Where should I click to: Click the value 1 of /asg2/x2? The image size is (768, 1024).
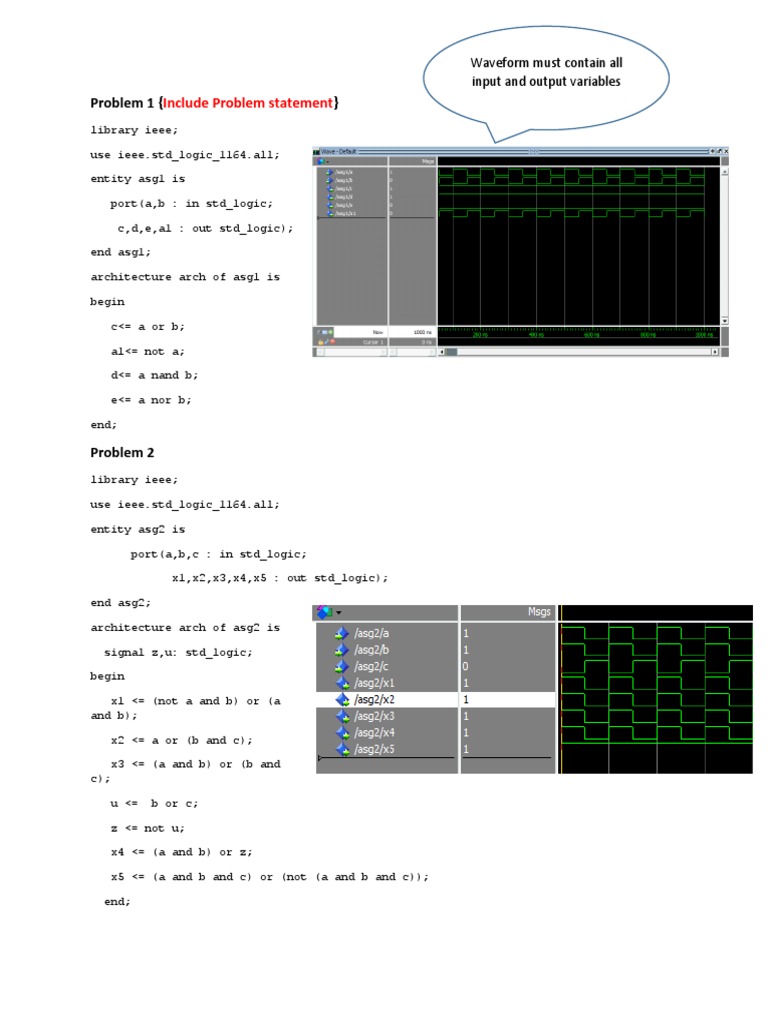(x=466, y=699)
